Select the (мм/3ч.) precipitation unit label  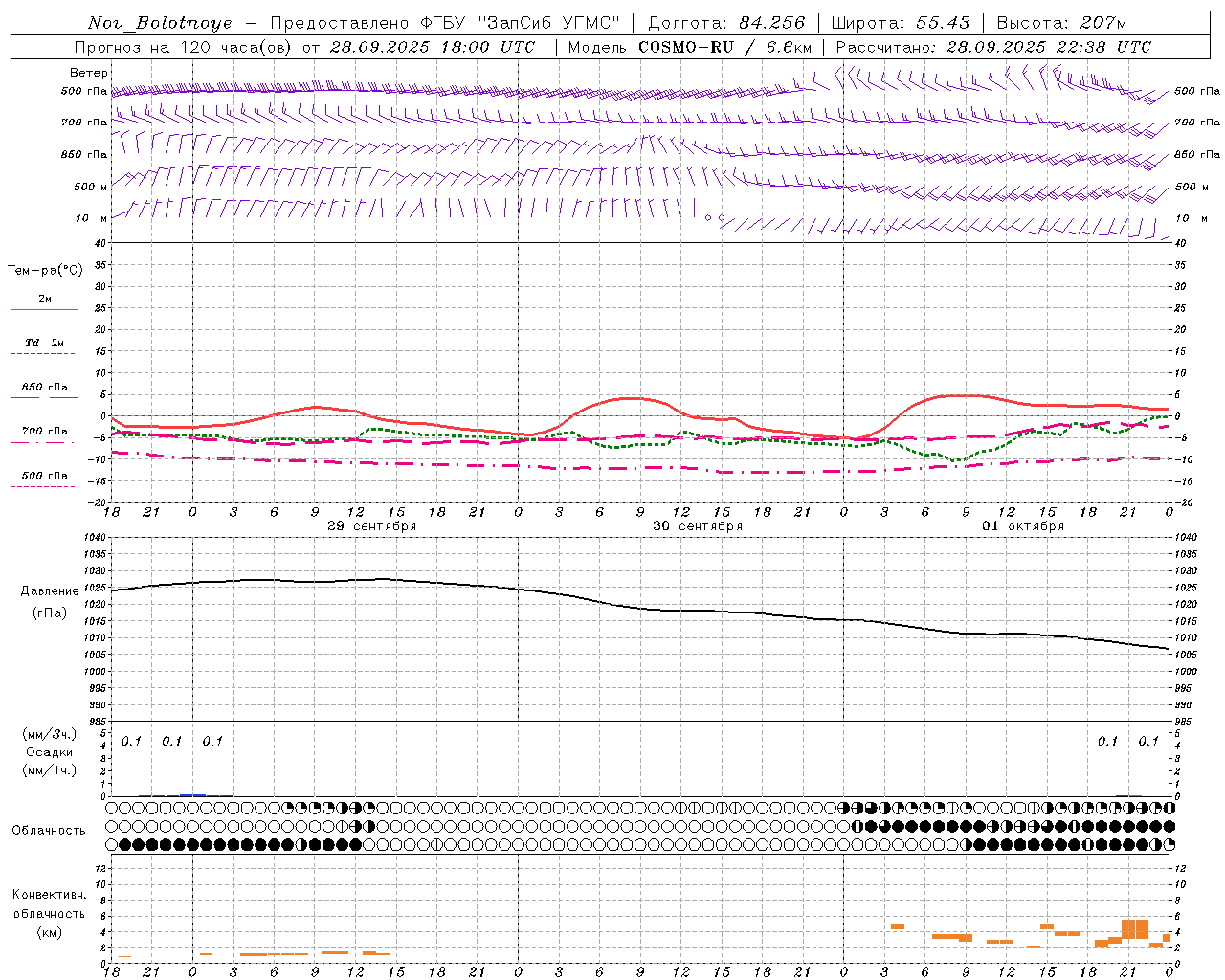[50, 734]
